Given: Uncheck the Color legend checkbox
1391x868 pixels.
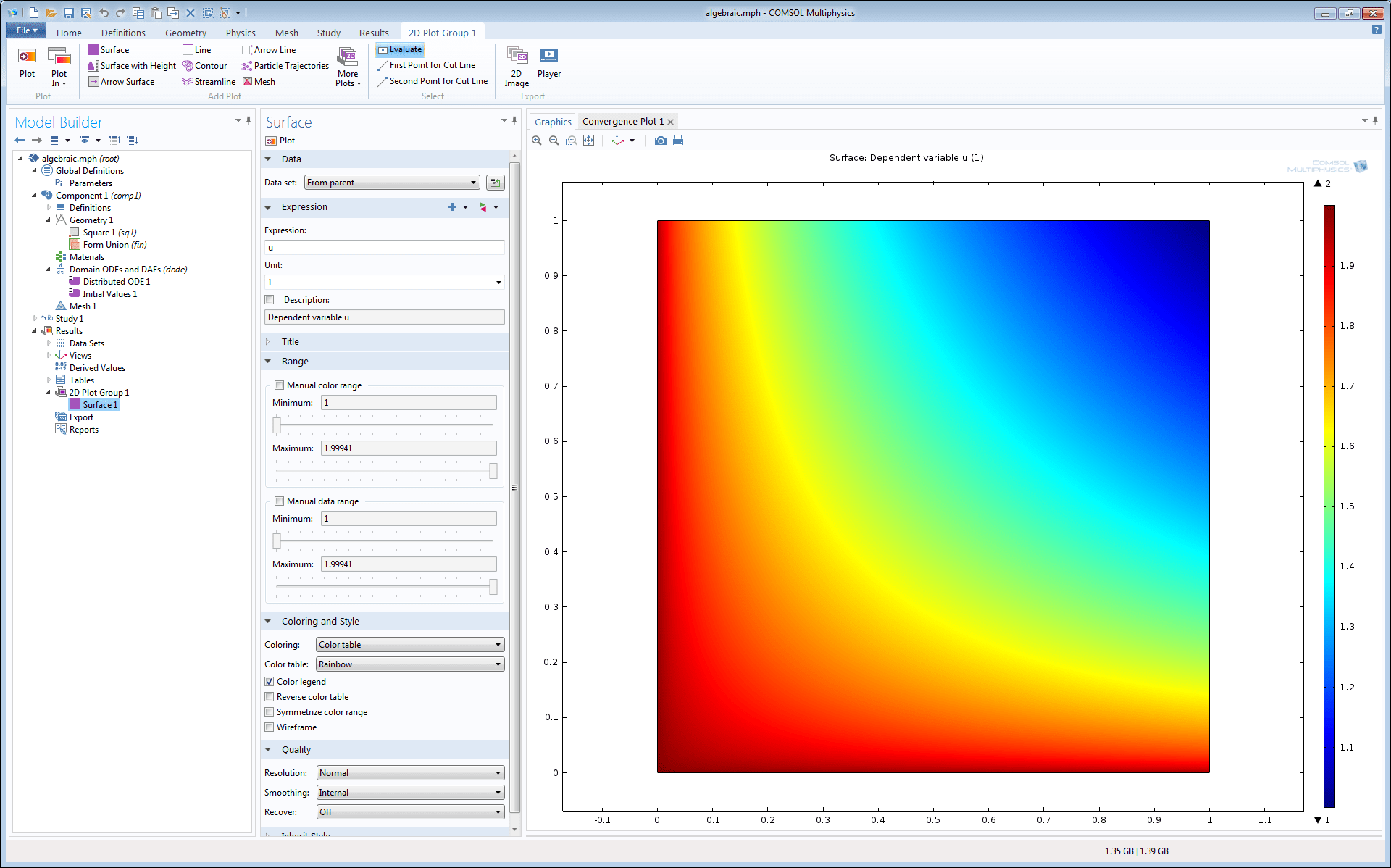Looking at the screenshot, I should 270,682.
